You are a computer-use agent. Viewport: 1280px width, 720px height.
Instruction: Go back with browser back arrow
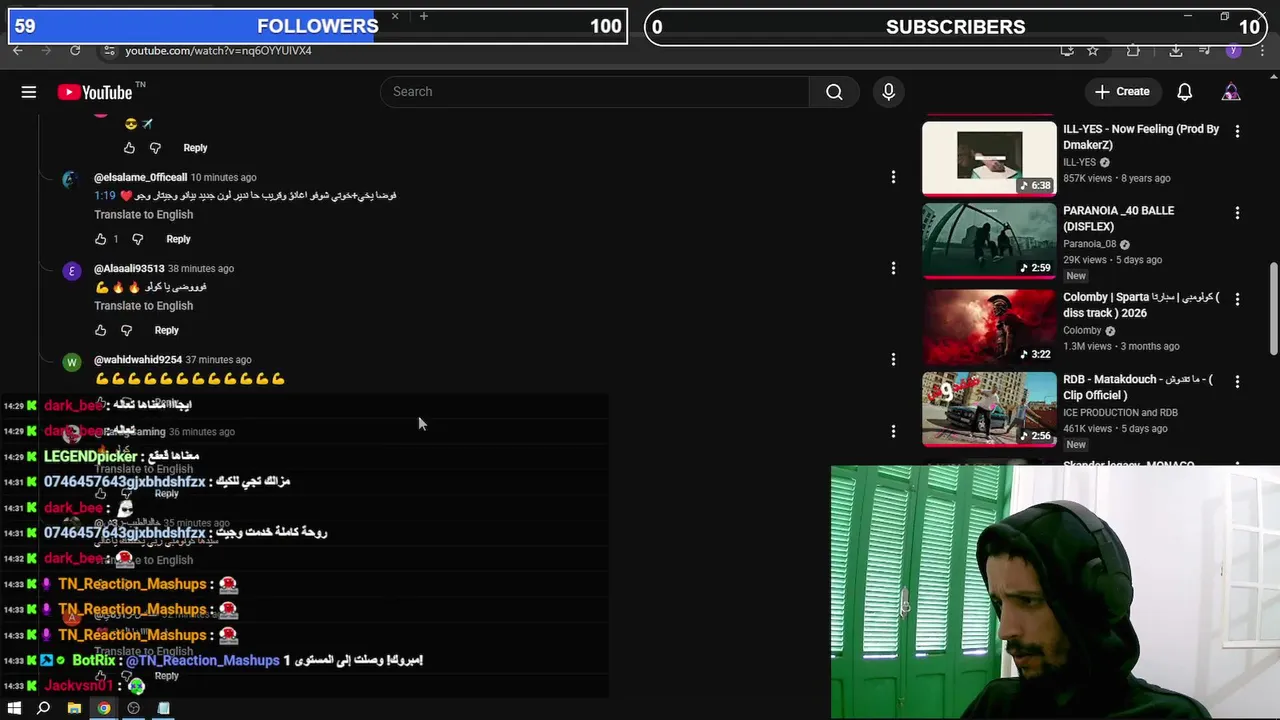[18, 50]
